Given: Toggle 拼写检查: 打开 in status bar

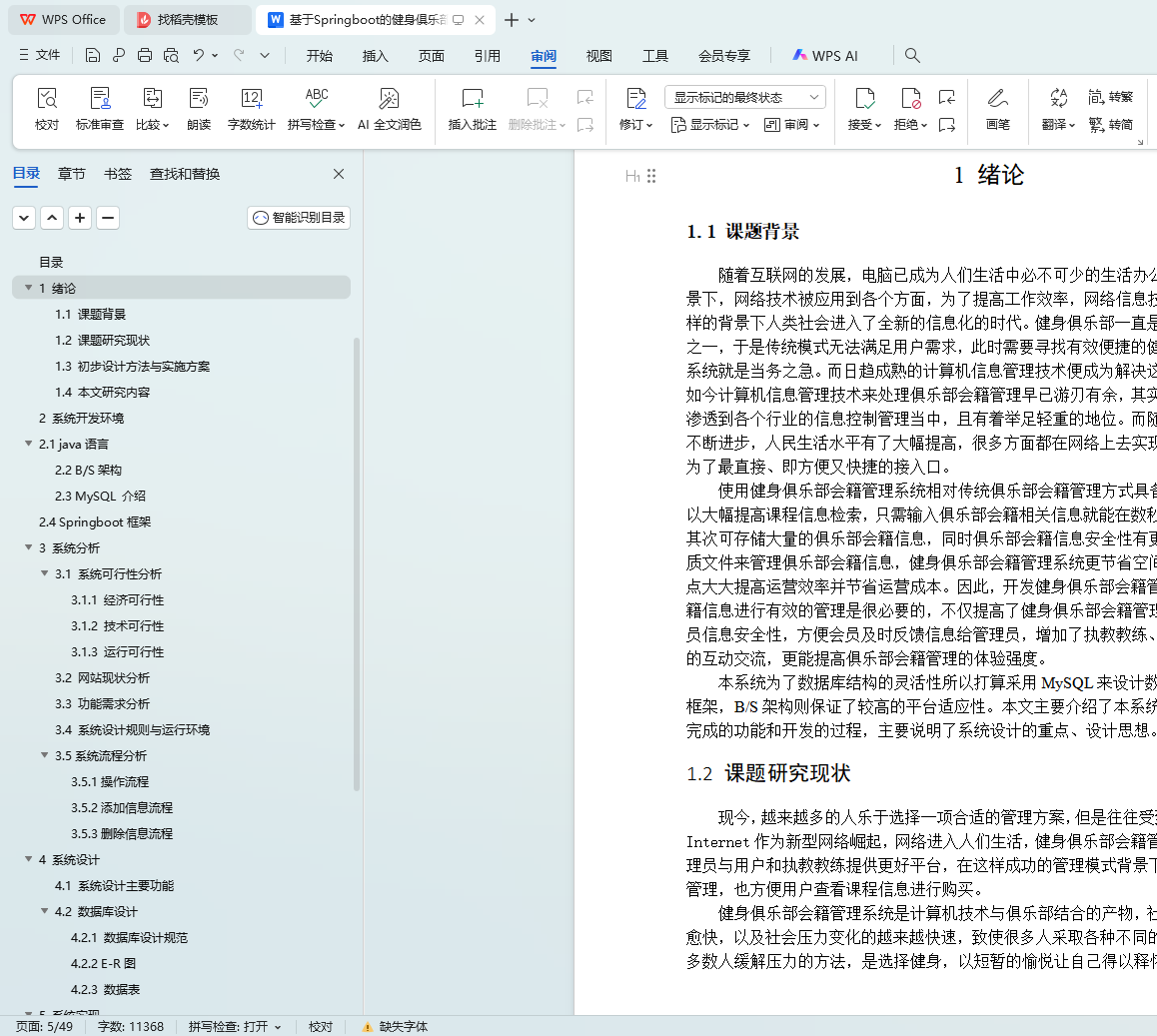Looking at the screenshot, I should pos(235,1026).
